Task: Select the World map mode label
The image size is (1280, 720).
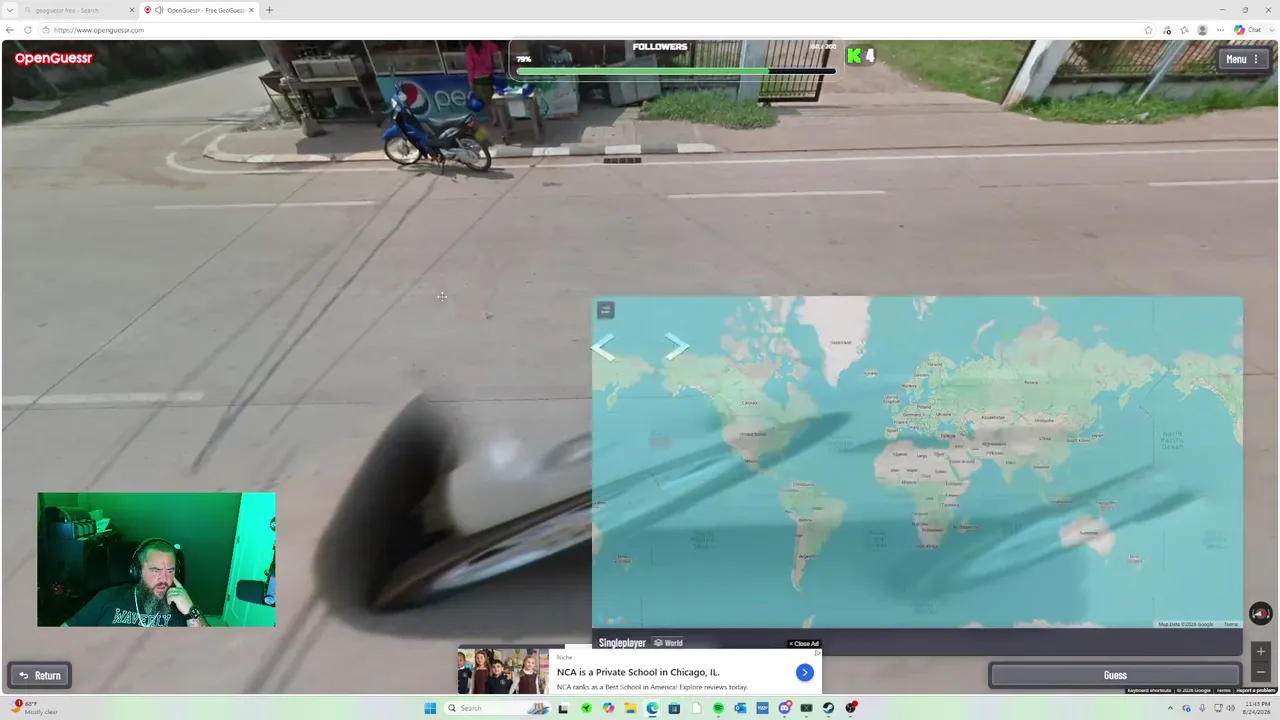Action: pos(668,643)
